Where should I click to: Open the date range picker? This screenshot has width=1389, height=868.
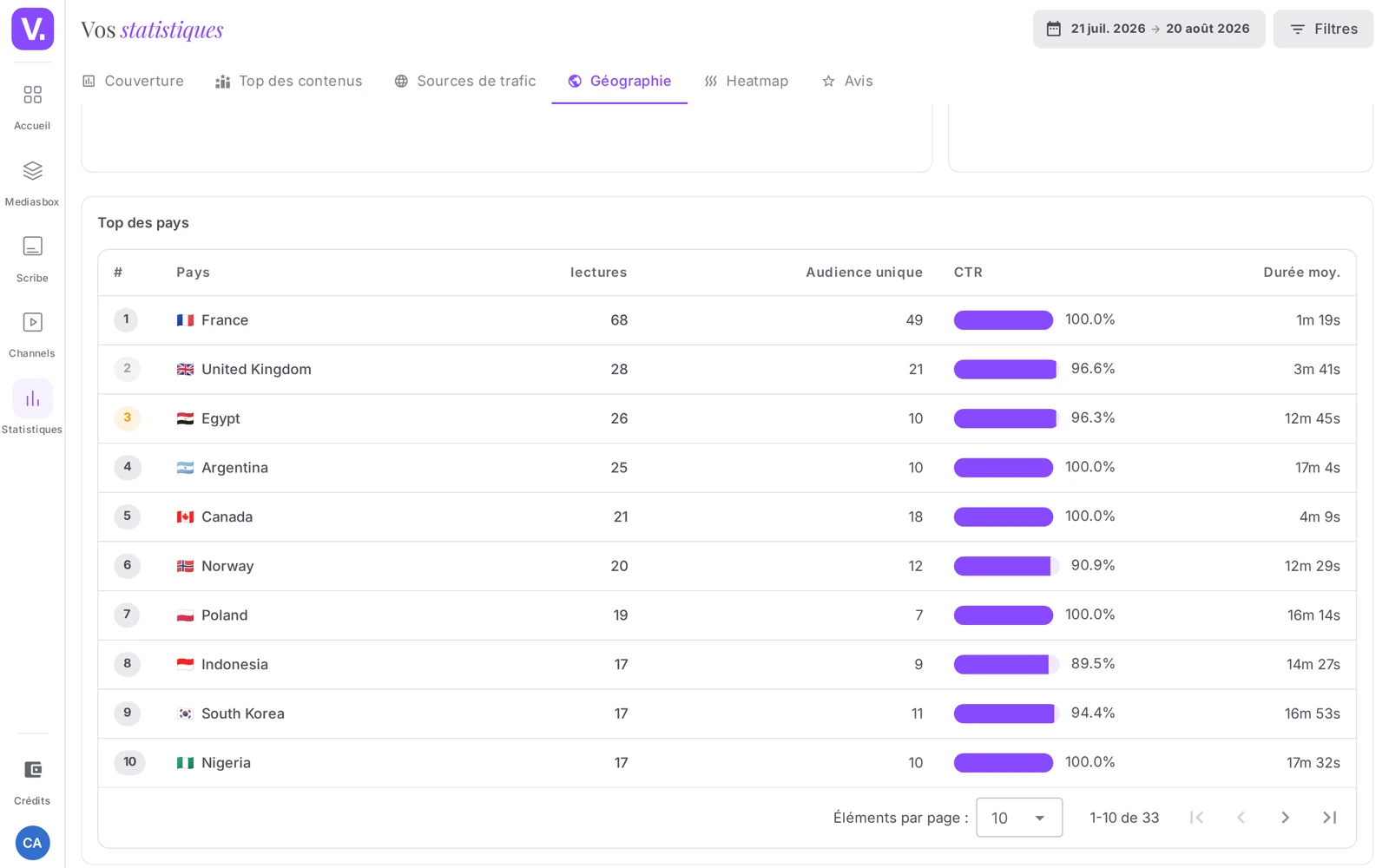point(1149,29)
